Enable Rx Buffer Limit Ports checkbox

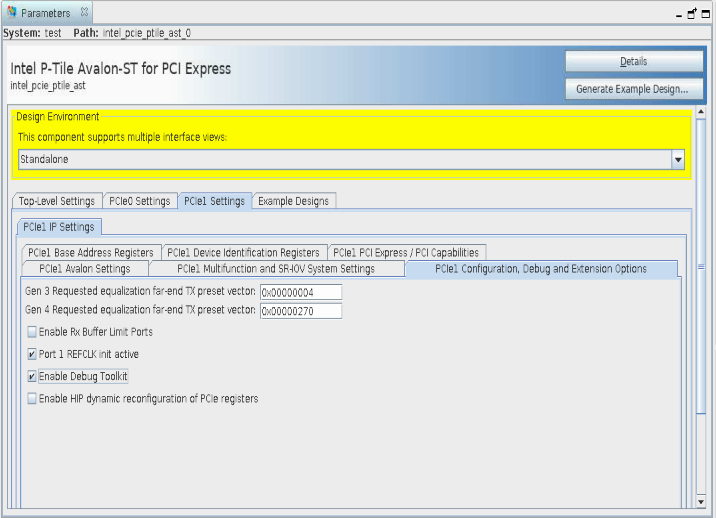[32, 332]
